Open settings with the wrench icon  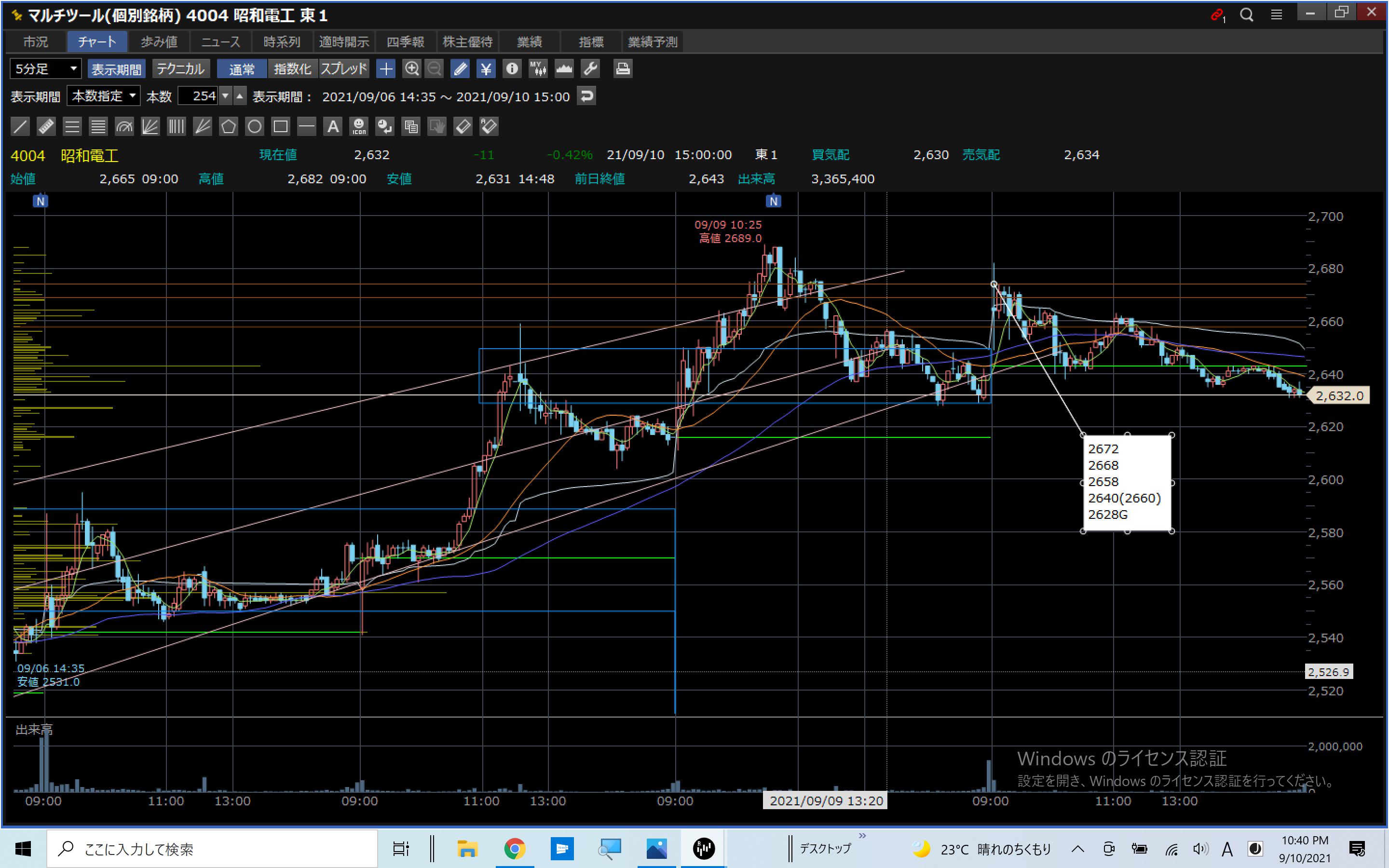click(590, 69)
